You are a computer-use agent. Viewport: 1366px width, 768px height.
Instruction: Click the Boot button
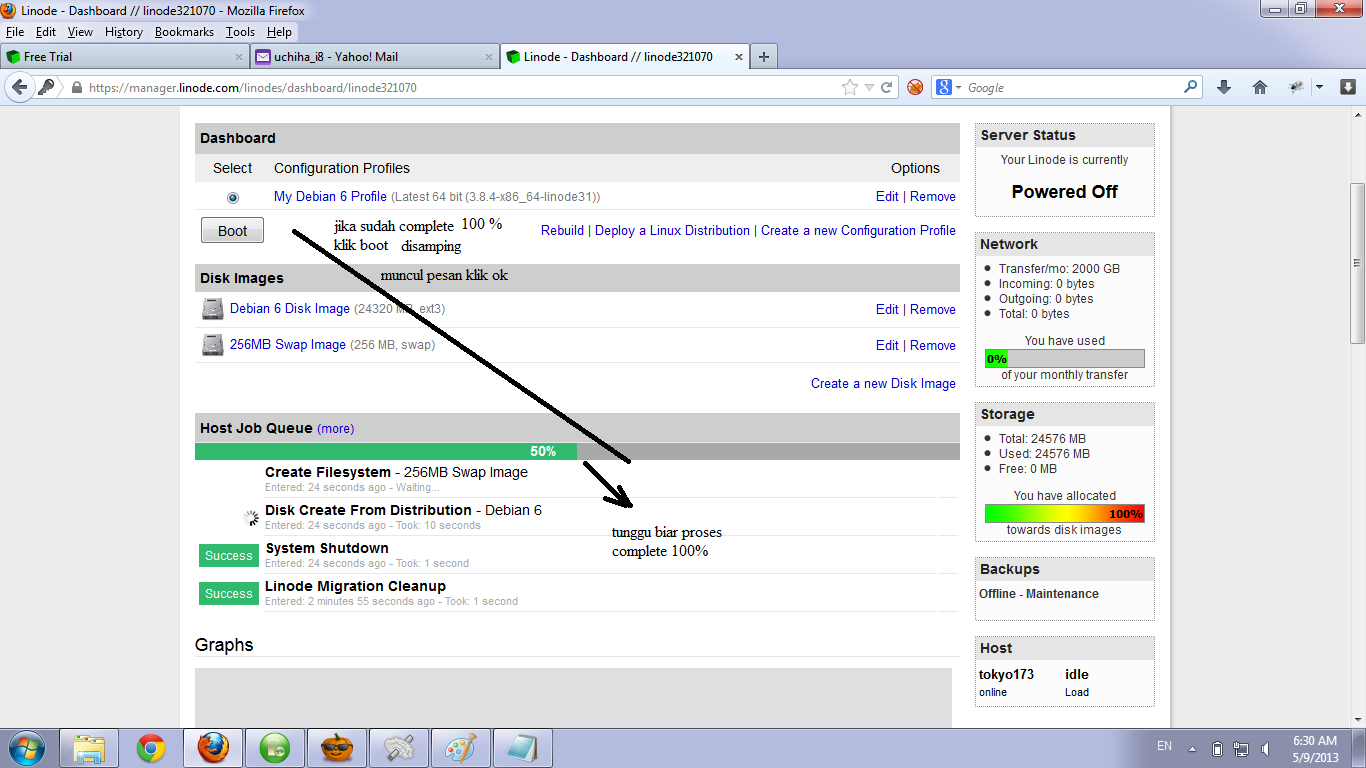click(x=232, y=231)
